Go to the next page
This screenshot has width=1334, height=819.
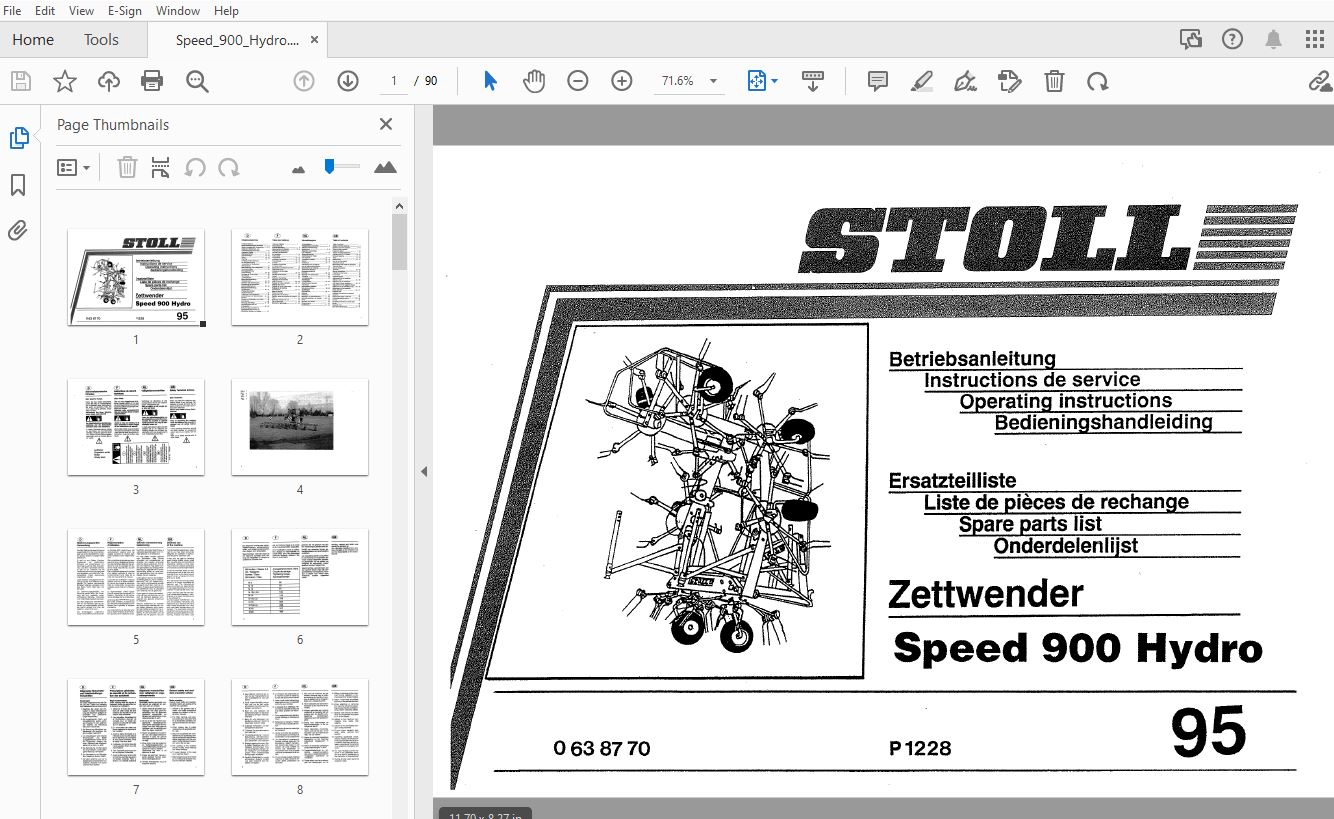[348, 81]
